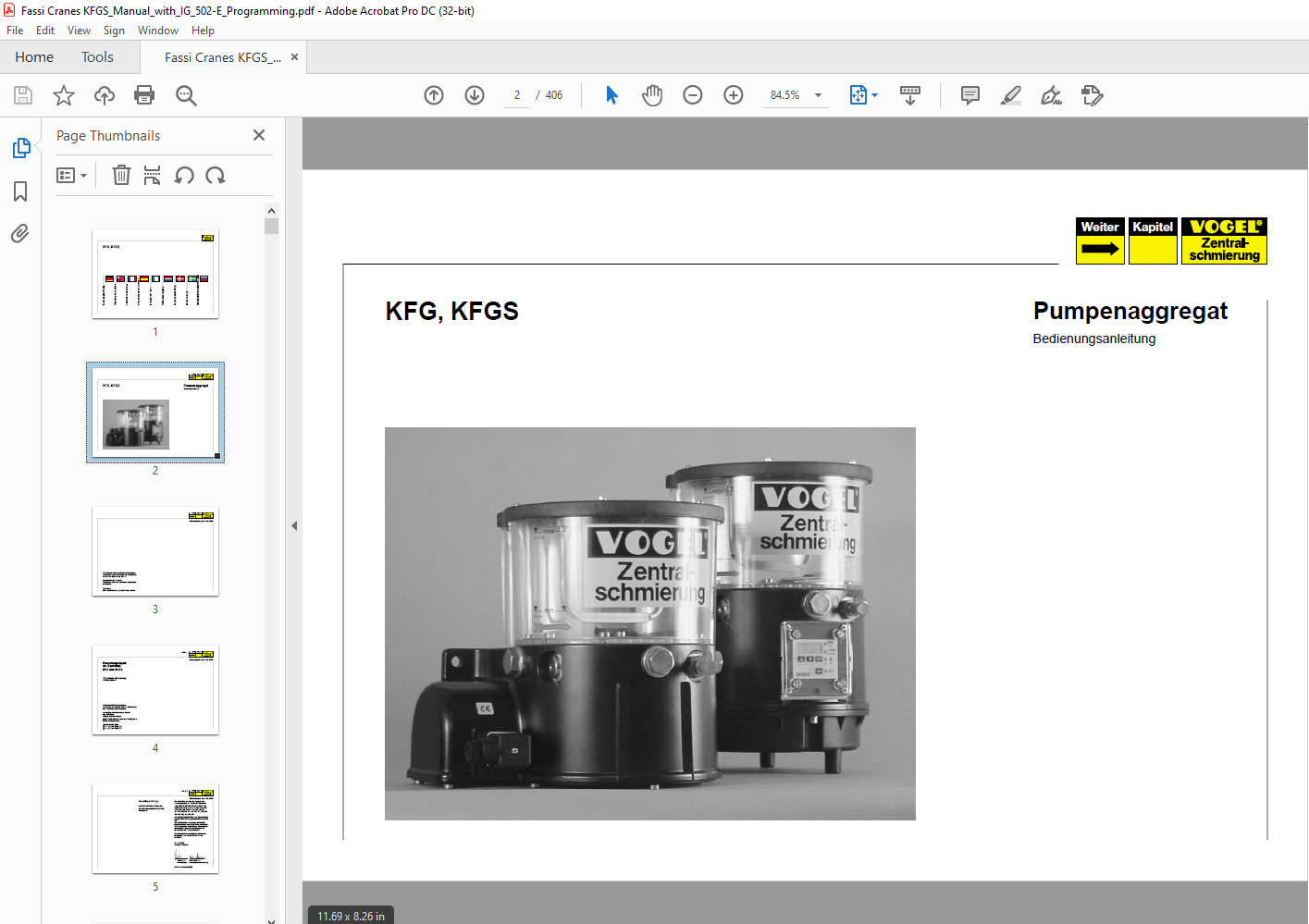Click the thumbnail panel scrollbar thumb
The image size is (1309, 924).
pos(271,226)
